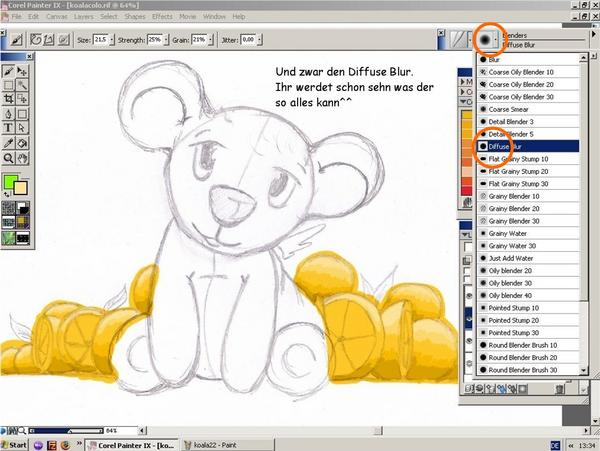600x451 pixels.
Task: Choose Round Blender Brush 30 variant
Action: [528, 370]
